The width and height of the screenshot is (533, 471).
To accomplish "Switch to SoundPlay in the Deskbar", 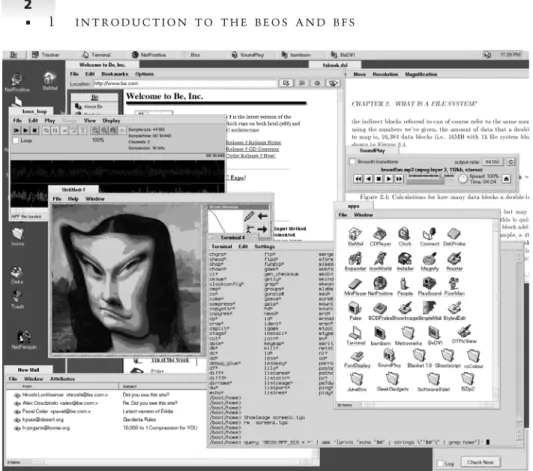I will click(x=247, y=55).
